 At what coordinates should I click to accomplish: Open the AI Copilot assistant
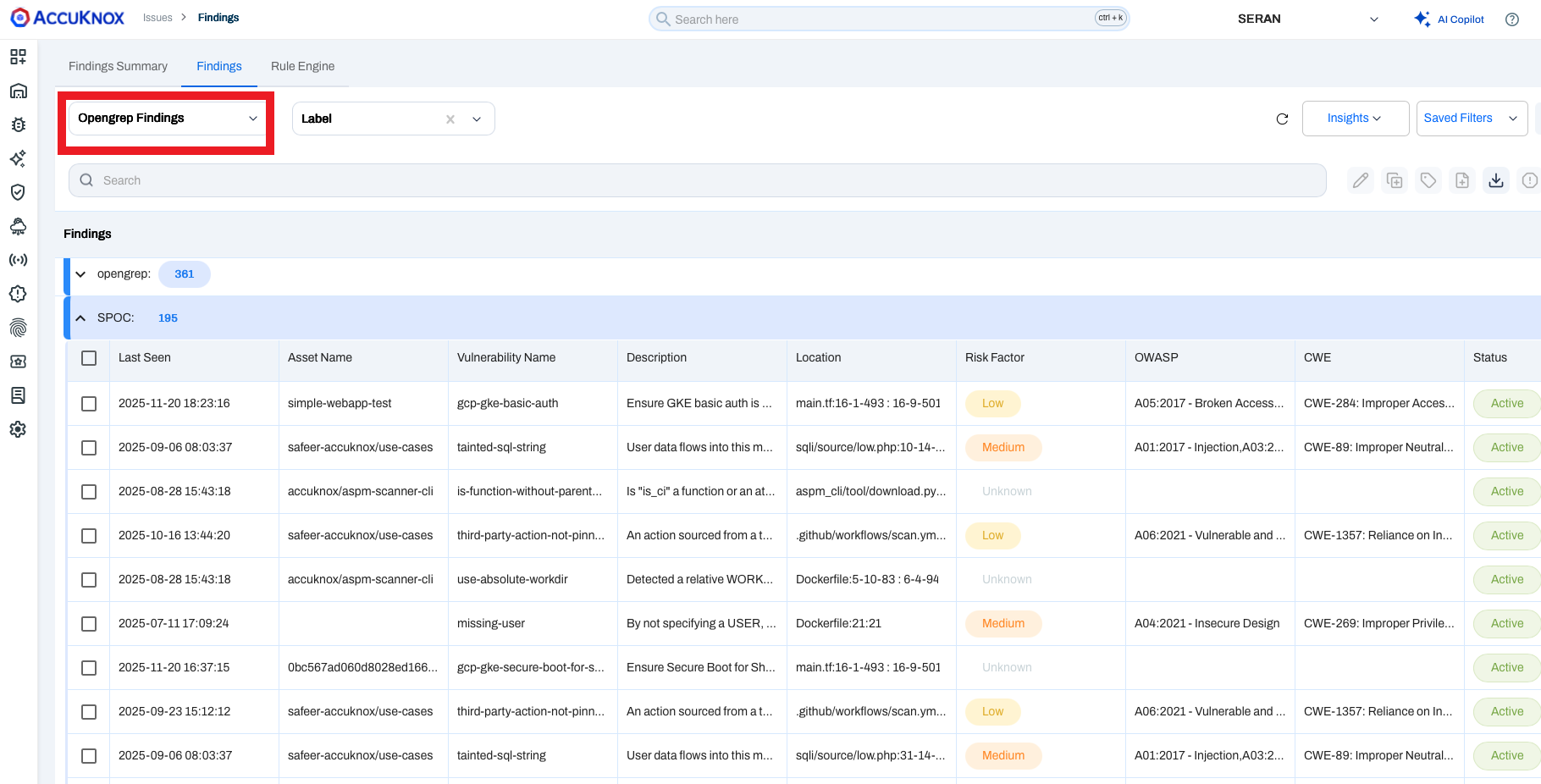point(1450,19)
